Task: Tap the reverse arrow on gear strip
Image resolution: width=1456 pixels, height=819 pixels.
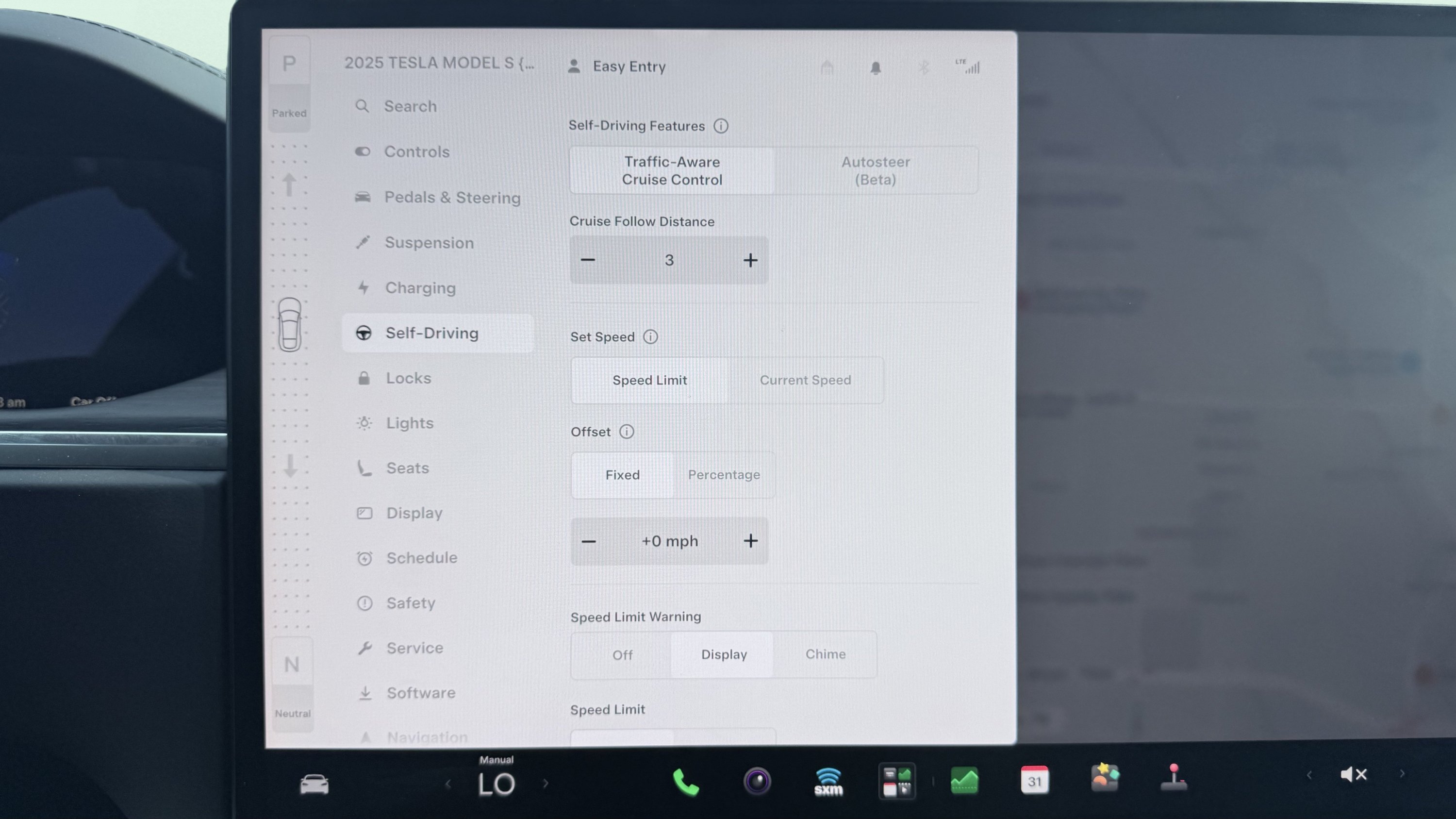Action: point(291,466)
